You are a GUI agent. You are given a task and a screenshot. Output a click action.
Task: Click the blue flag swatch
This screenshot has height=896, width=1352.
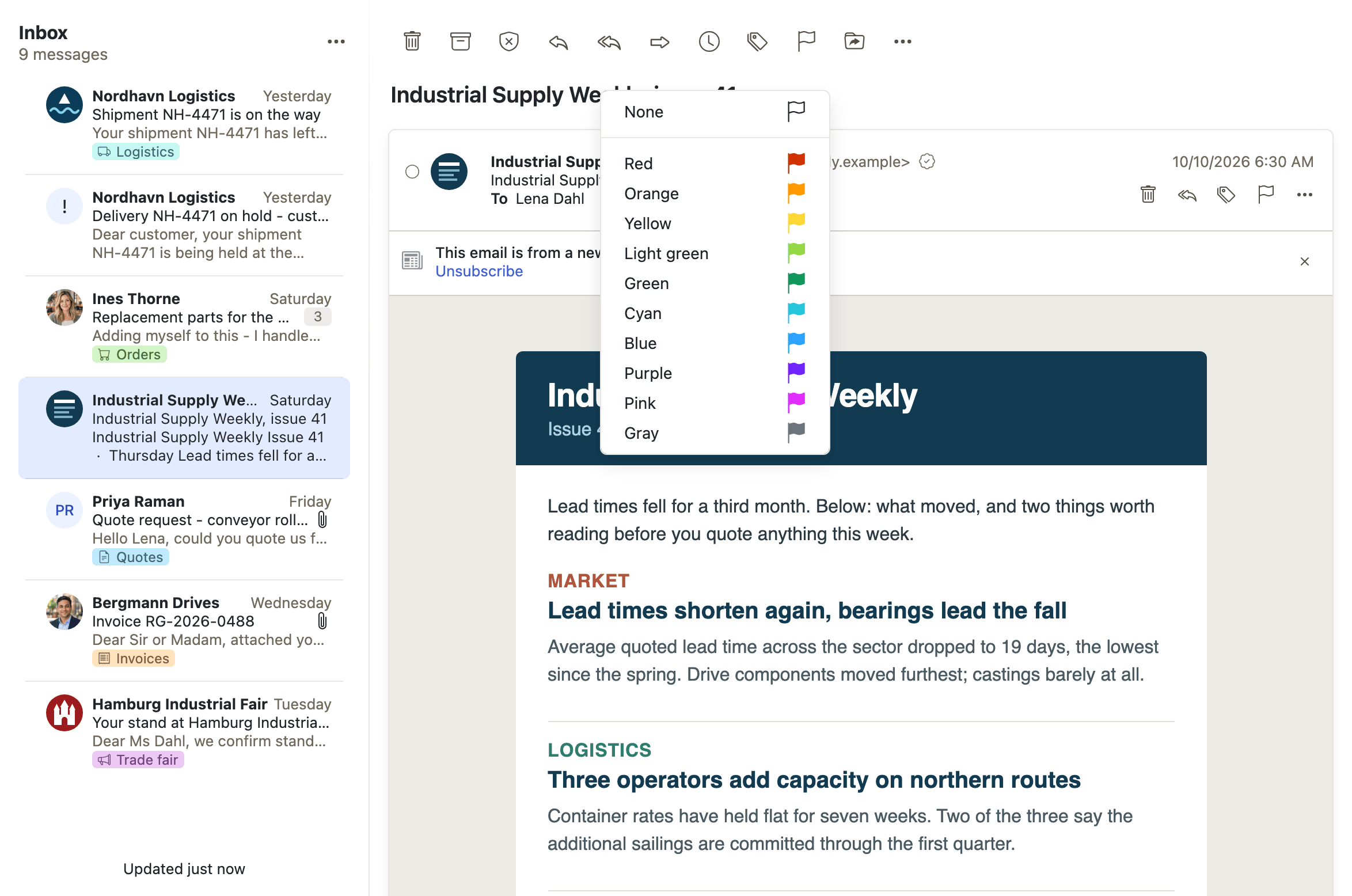point(796,343)
